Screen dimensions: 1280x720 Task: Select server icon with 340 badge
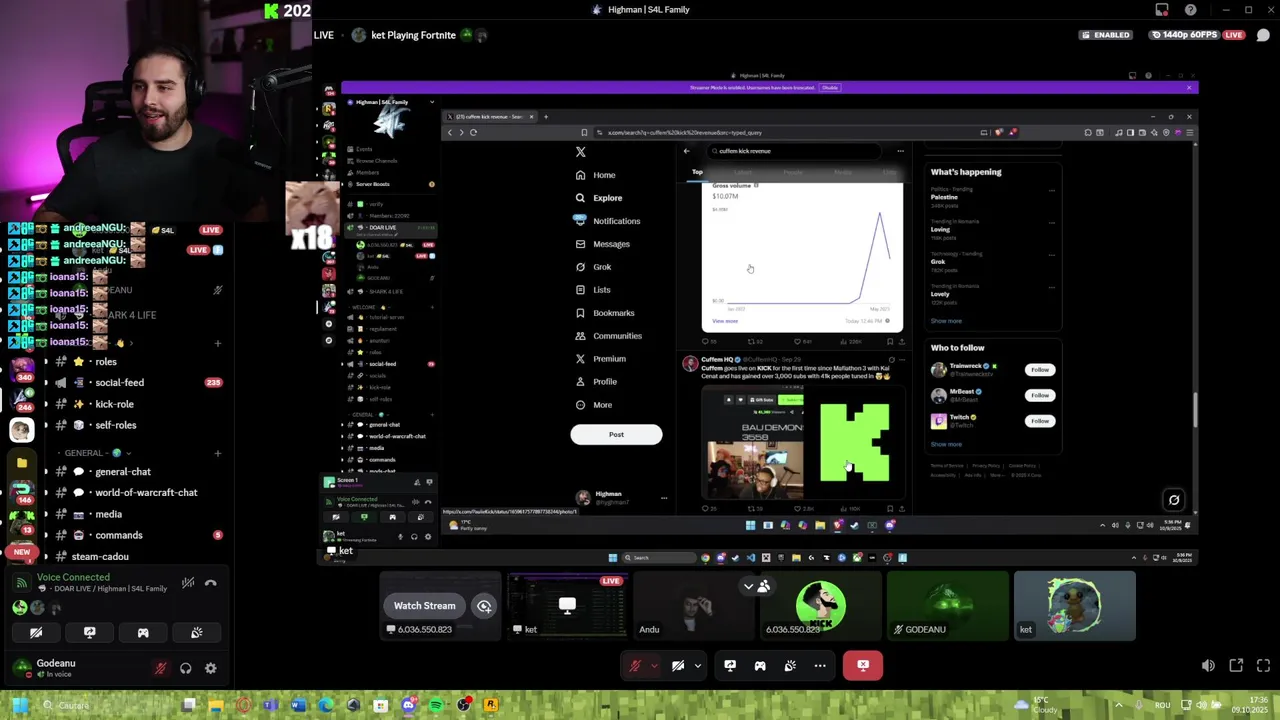pyautogui.click(x=21, y=369)
